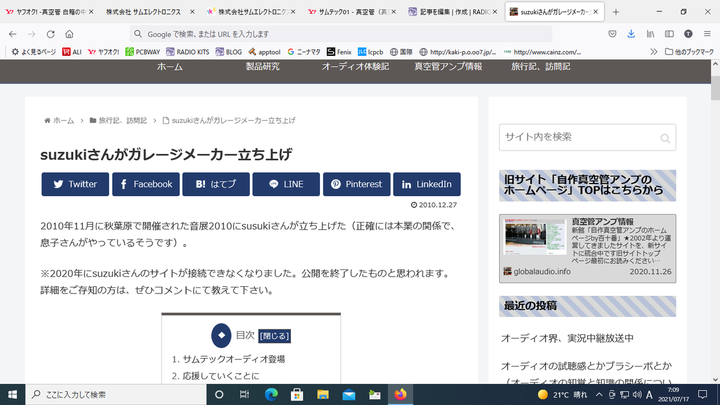The width and height of the screenshot is (720, 405).
Task: Close the suzukiさんがガレージメーカー tab
Action: pyautogui.click(x=596, y=12)
